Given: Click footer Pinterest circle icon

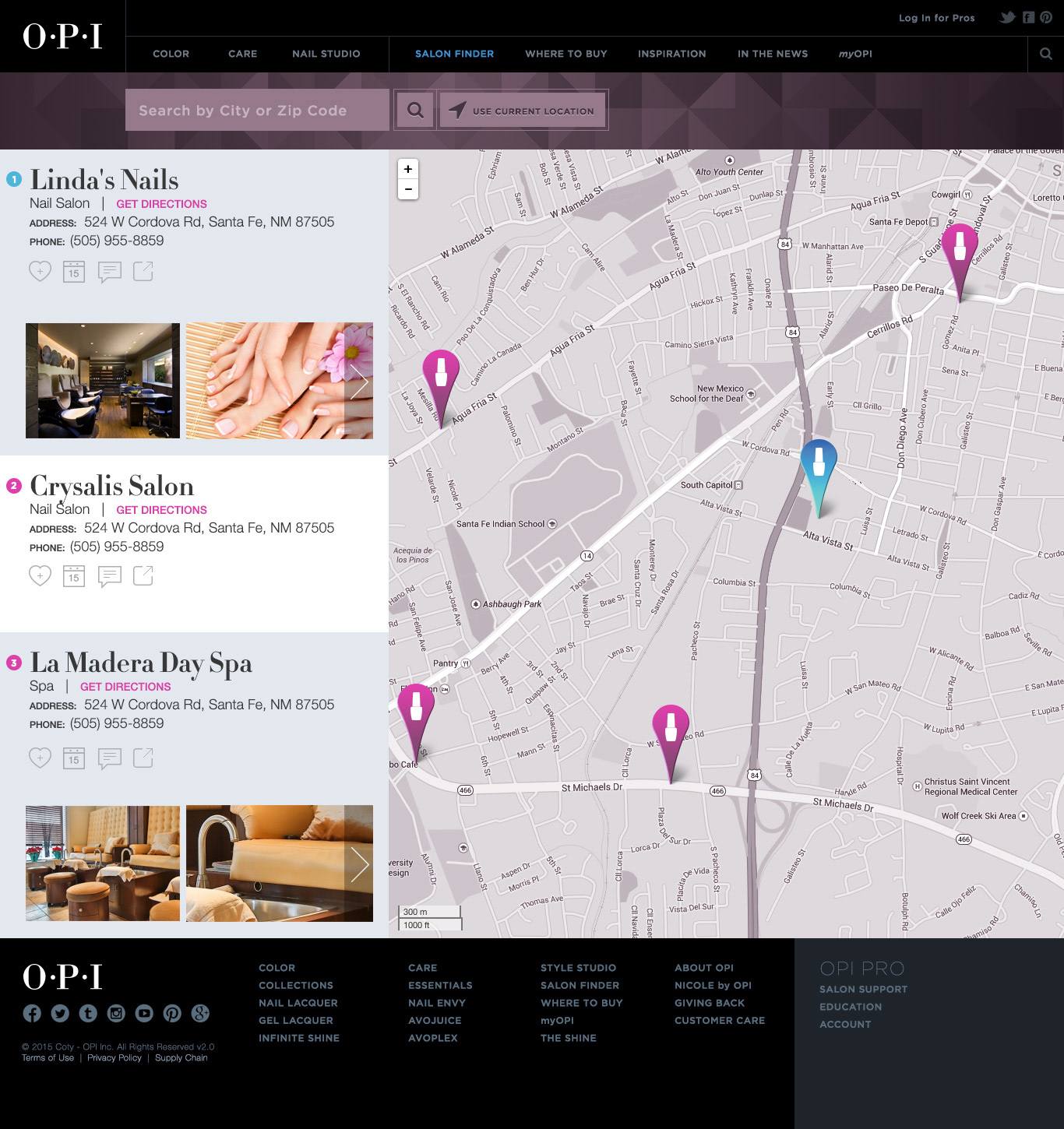Looking at the screenshot, I should click(x=172, y=1013).
